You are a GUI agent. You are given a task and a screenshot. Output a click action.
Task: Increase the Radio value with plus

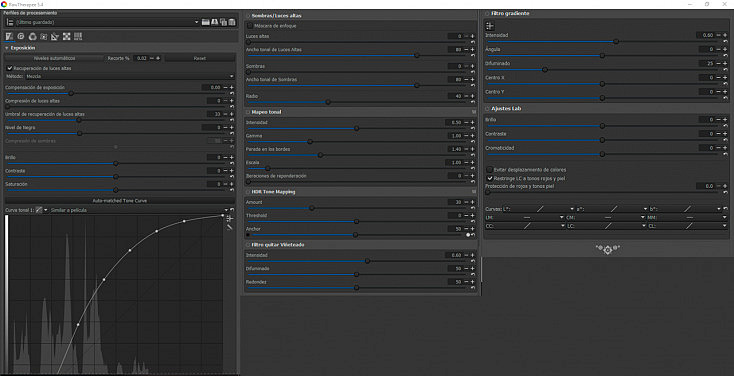tap(472, 96)
